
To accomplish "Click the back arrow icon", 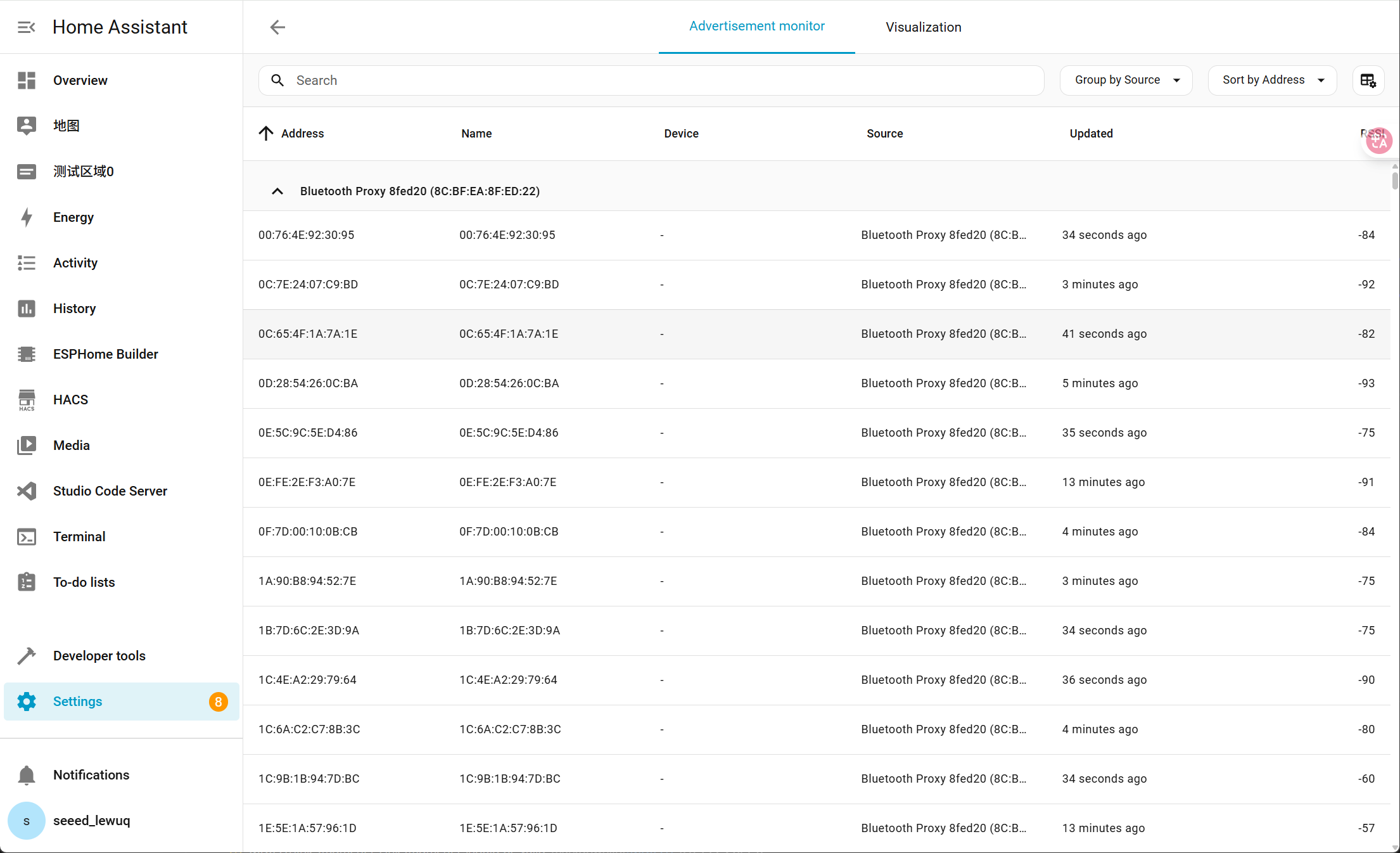I will pos(277,27).
